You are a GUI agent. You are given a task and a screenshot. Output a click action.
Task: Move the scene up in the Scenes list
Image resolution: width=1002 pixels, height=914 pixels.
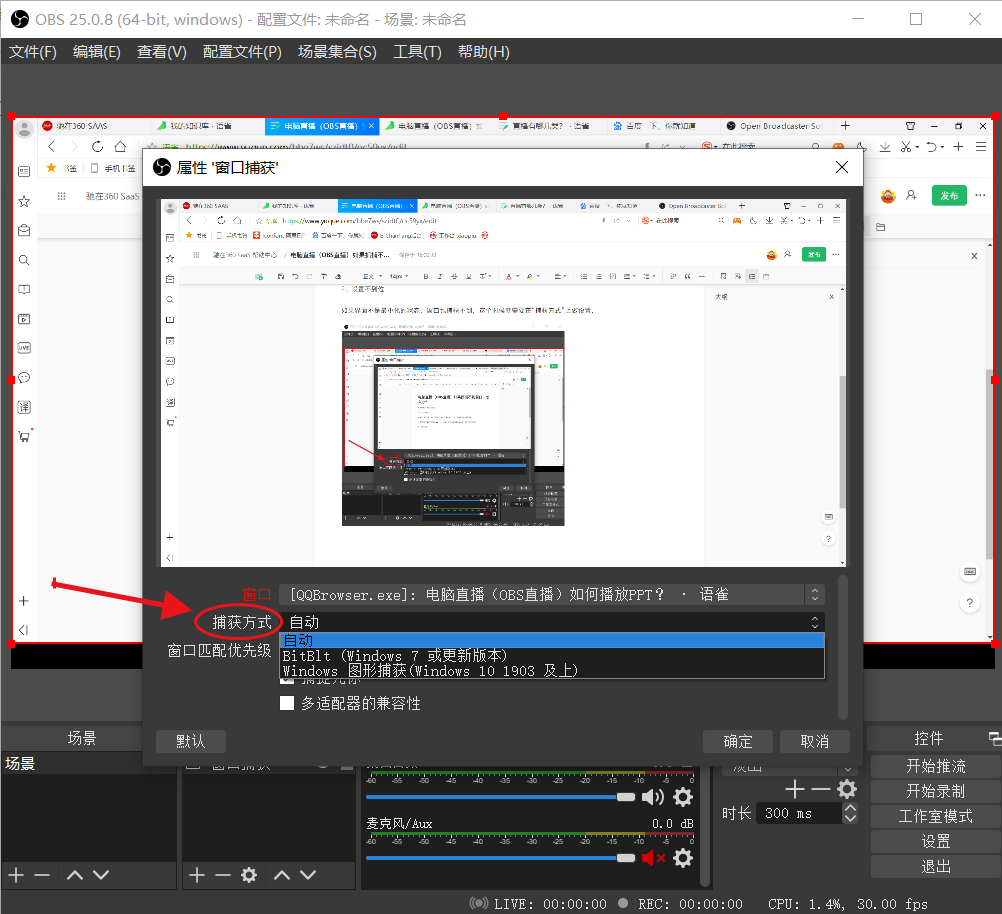coord(75,875)
